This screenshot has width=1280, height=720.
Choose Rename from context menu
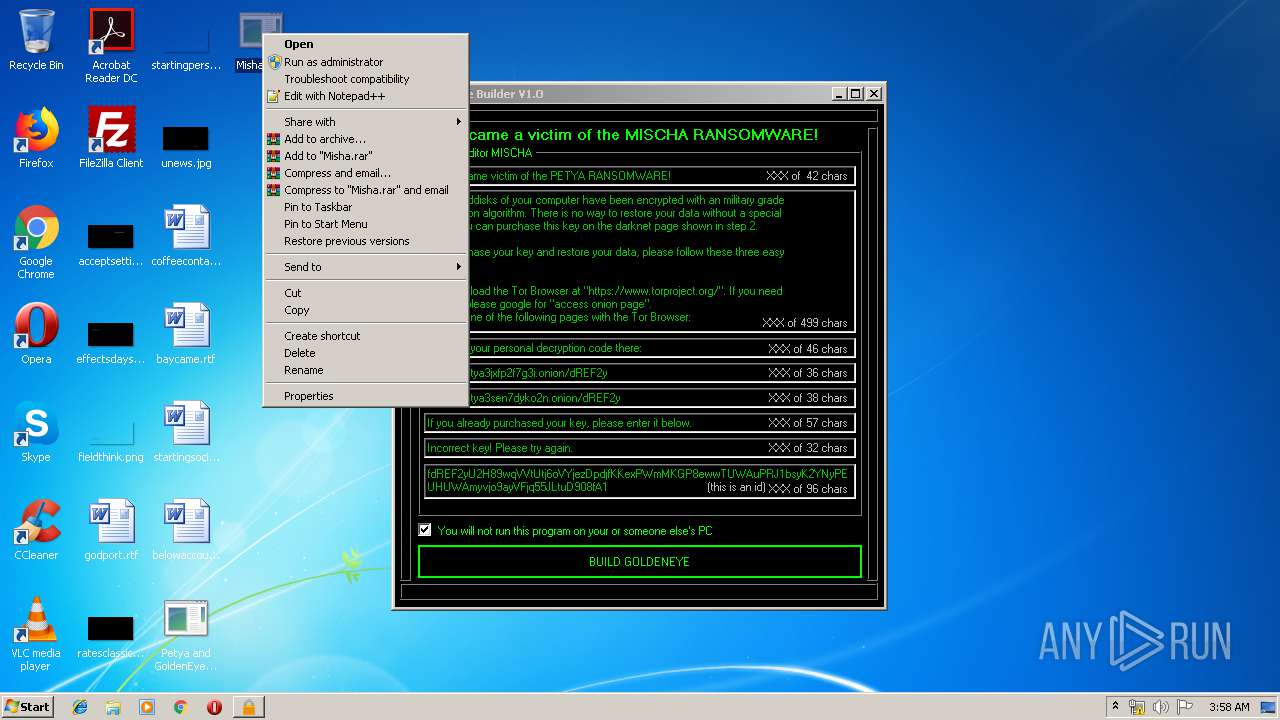coord(365,370)
